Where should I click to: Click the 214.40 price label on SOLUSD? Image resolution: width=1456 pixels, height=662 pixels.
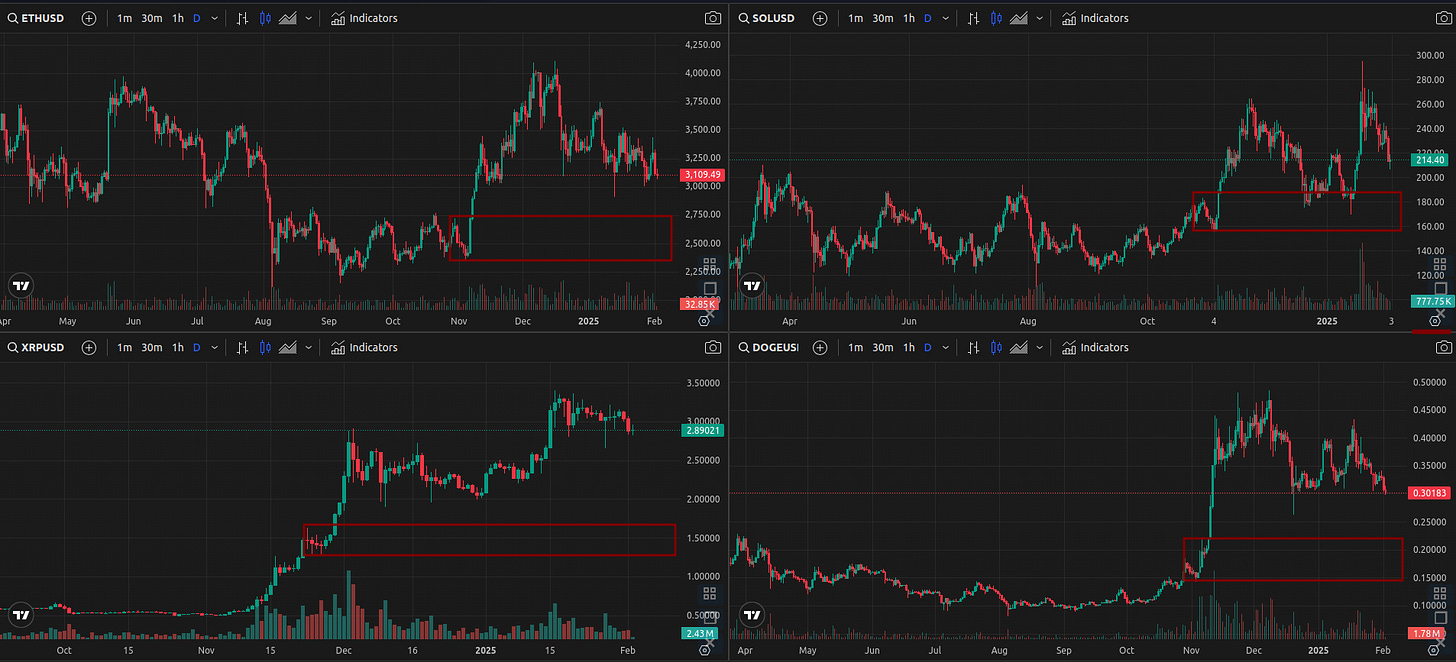pyautogui.click(x=1429, y=160)
